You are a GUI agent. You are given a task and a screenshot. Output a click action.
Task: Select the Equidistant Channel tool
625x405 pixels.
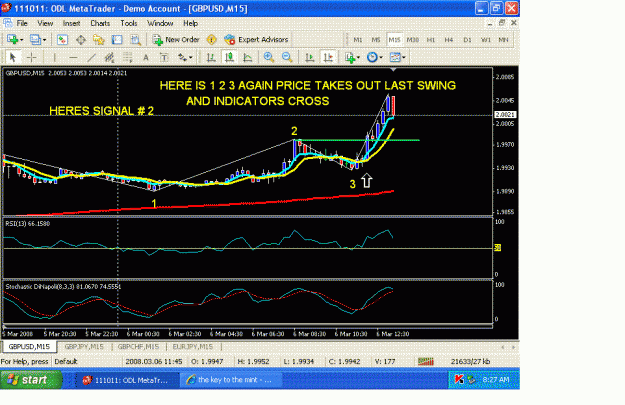pyautogui.click(x=109, y=57)
